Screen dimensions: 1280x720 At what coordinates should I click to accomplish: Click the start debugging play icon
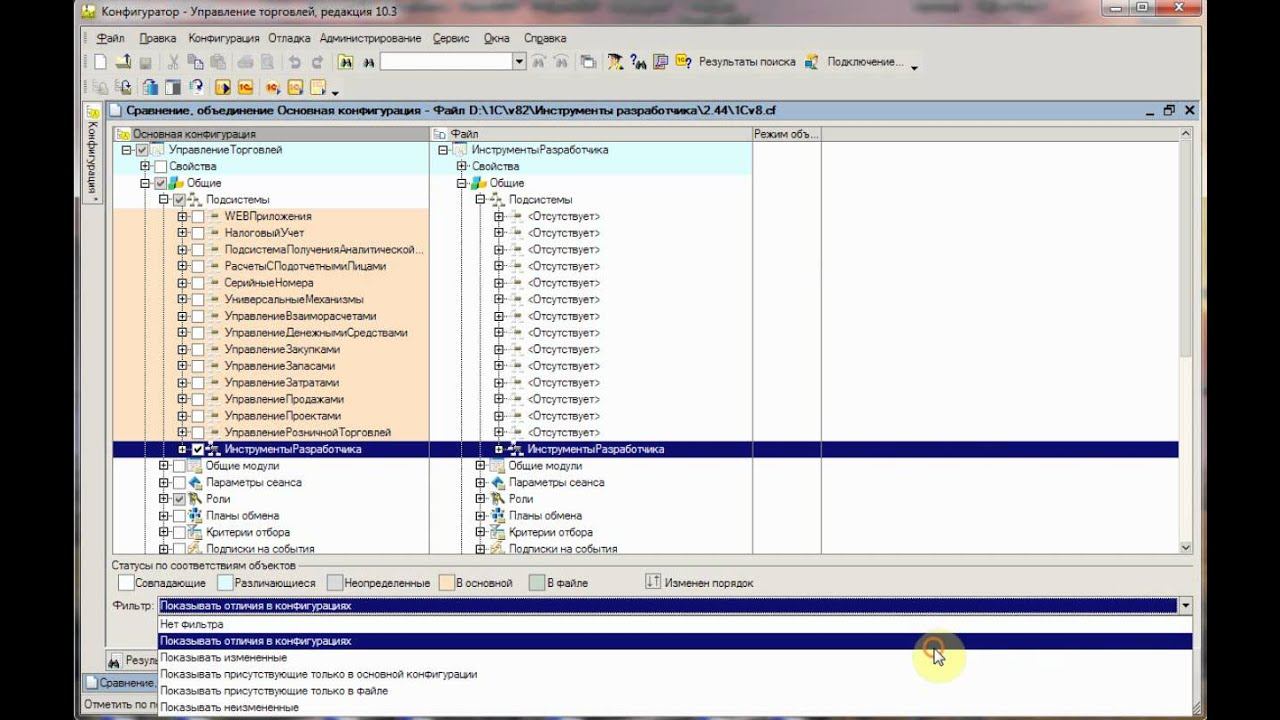(222, 87)
